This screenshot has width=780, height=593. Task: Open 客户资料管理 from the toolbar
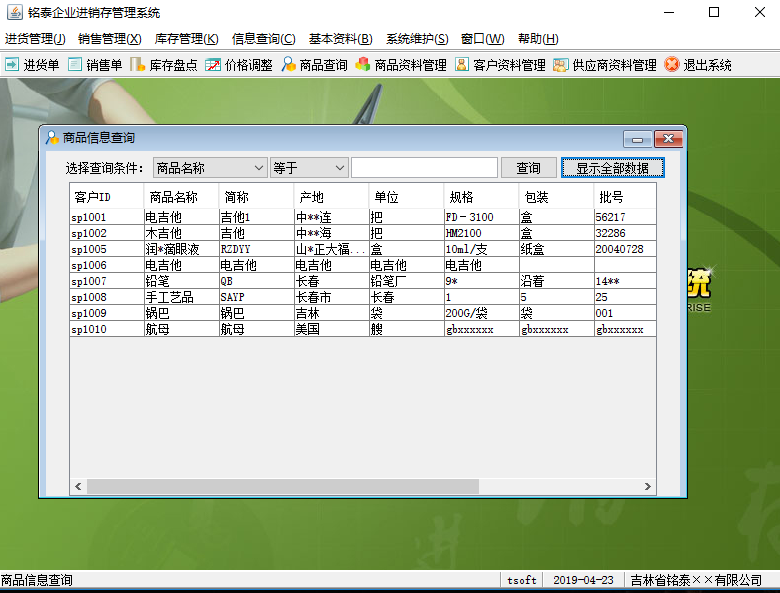[x=500, y=65]
